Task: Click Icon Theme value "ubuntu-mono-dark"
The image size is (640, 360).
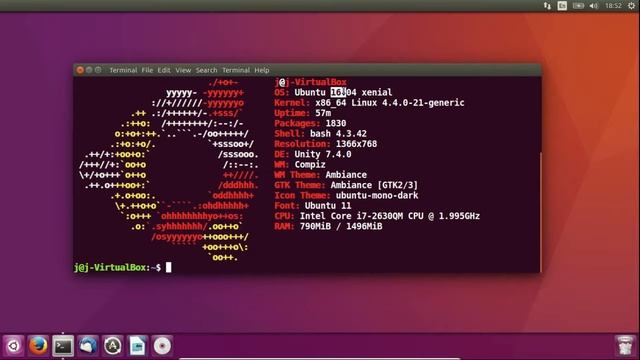Action: pyautogui.click(x=377, y=196)
